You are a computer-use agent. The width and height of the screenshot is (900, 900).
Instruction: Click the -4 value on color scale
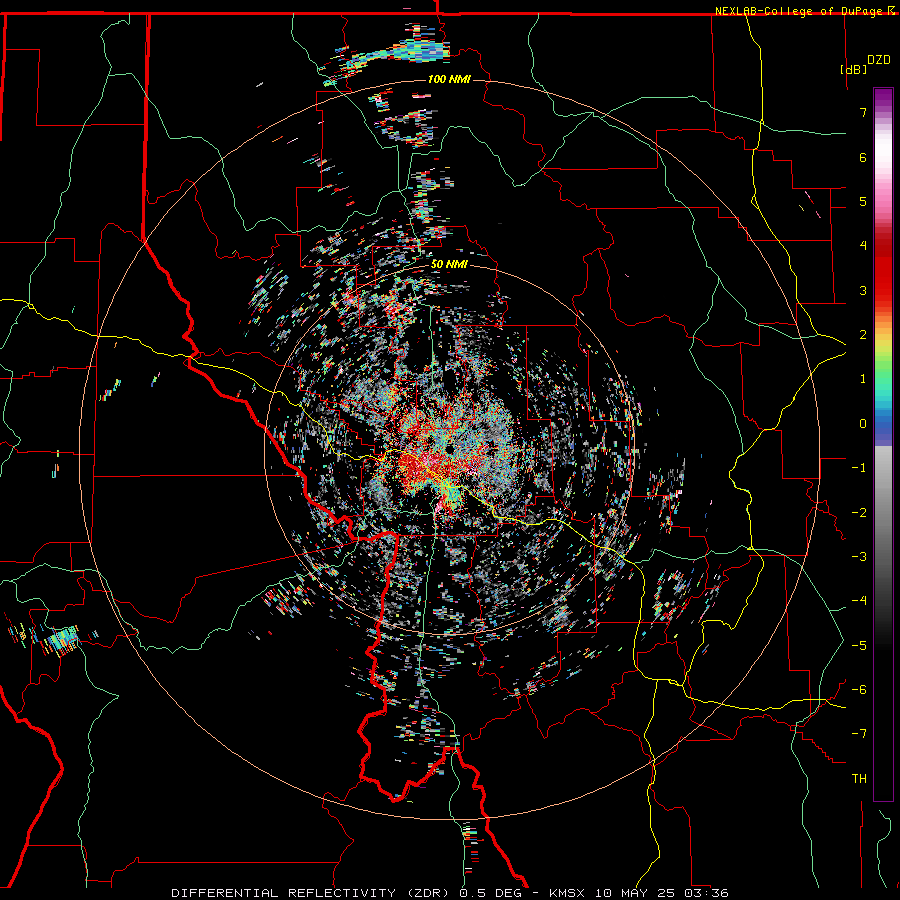click(x=859, y=601)
